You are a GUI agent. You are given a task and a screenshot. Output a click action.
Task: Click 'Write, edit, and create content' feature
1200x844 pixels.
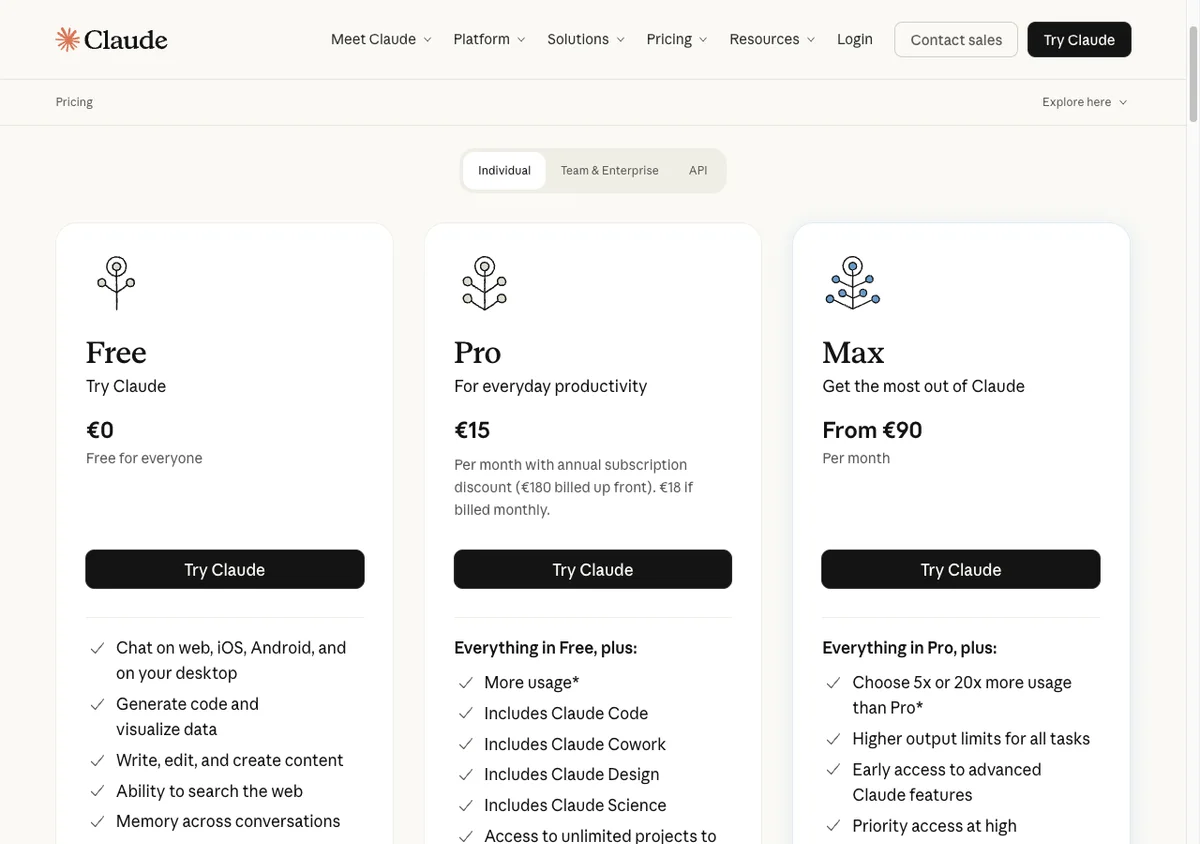230,760
